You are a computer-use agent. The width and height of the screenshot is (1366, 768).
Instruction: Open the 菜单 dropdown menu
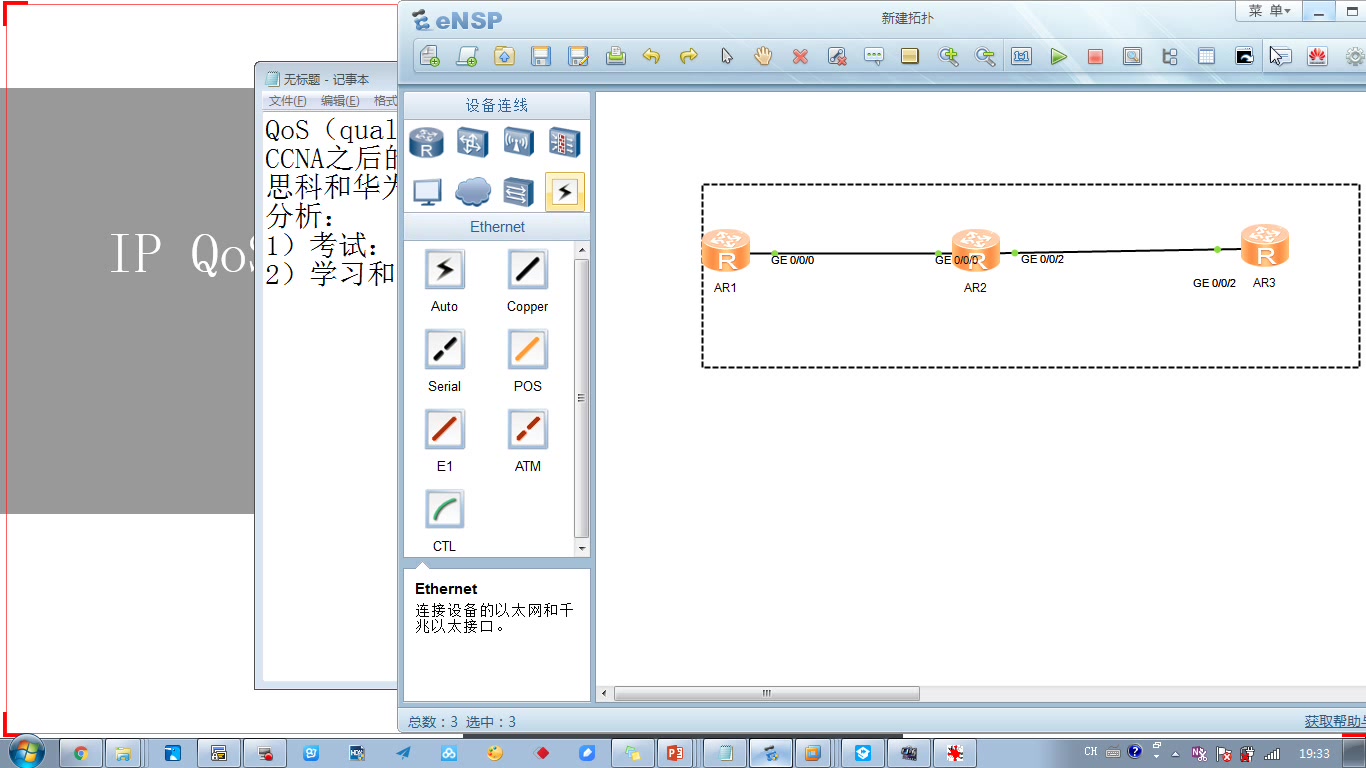point(1269,11)
